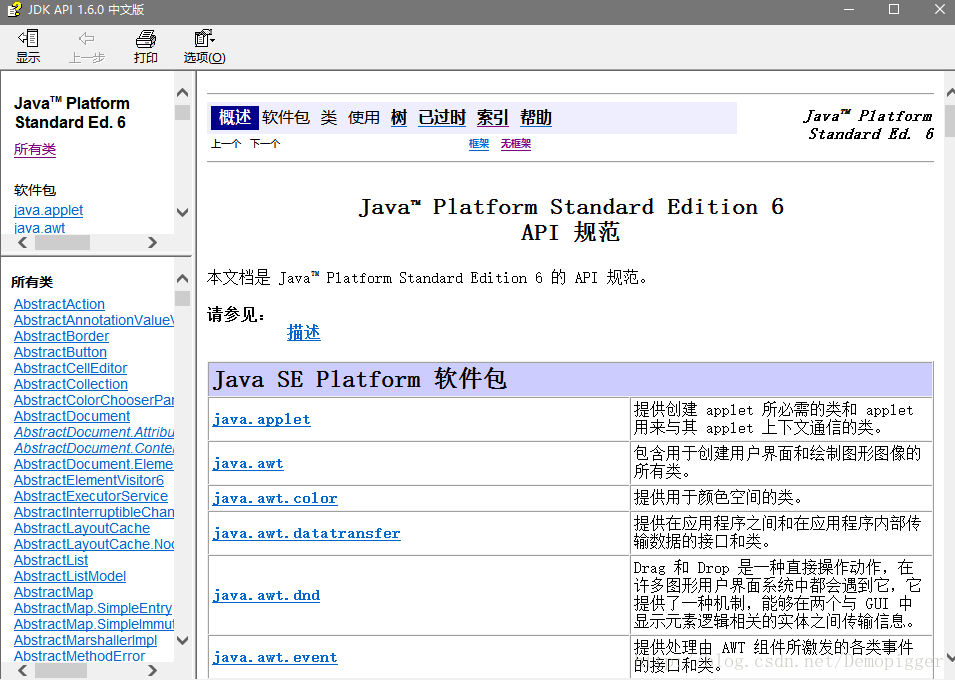
Task: Open the java.awt.datatransfer package link
Action: [x=306, y=533]
